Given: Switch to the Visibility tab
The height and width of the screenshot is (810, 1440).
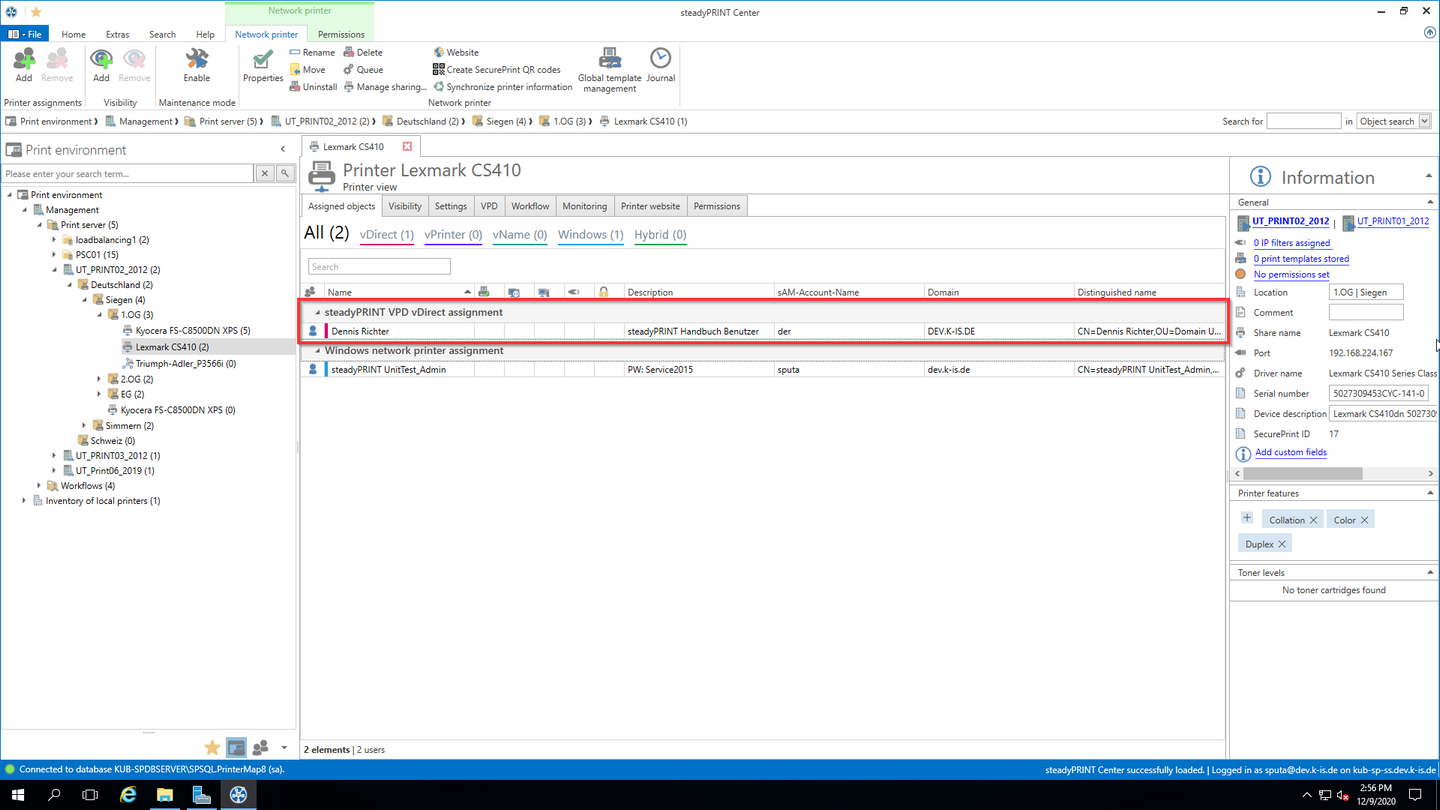Looking at the screenshot, I should (405, 206).
